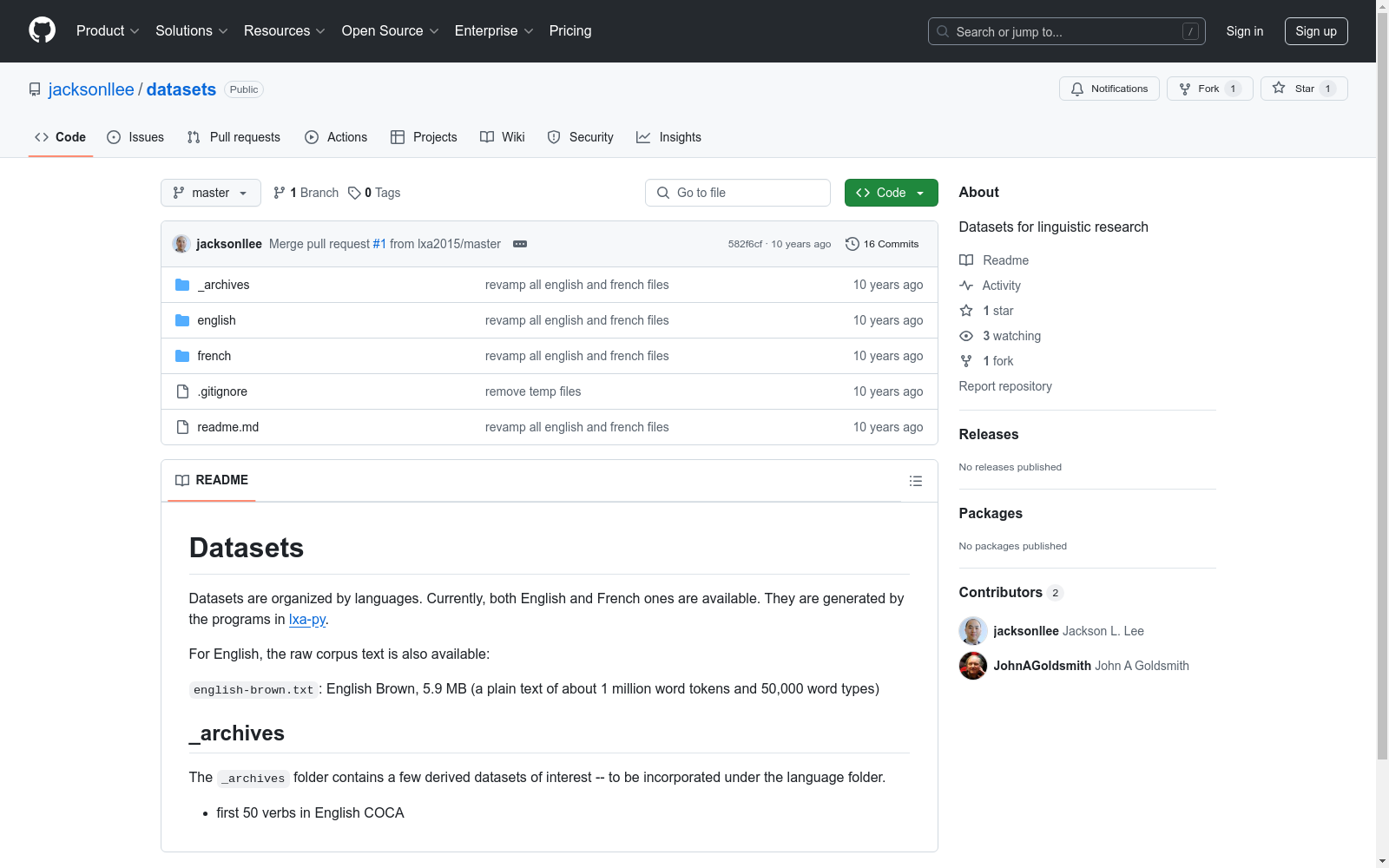The height and width of the screenshot is (868, 1389).
Task: Click the watching eye icon
Action: (x=966, y=336)
